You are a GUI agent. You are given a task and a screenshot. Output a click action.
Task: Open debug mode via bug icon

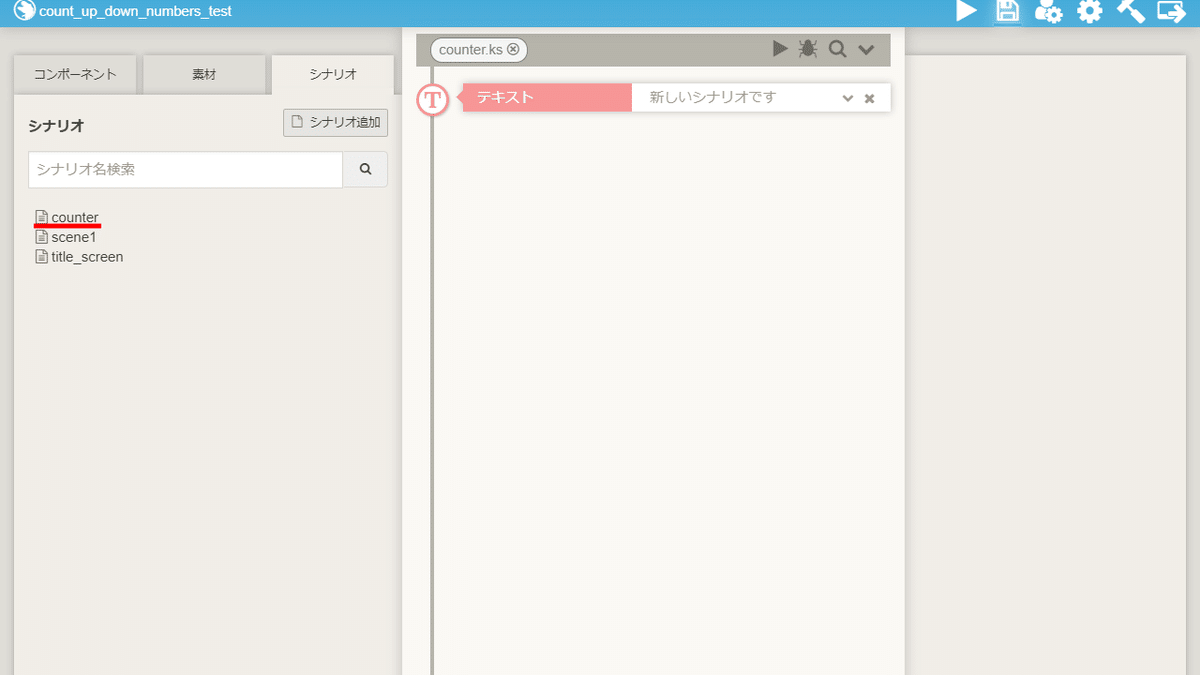click(808, 49)
